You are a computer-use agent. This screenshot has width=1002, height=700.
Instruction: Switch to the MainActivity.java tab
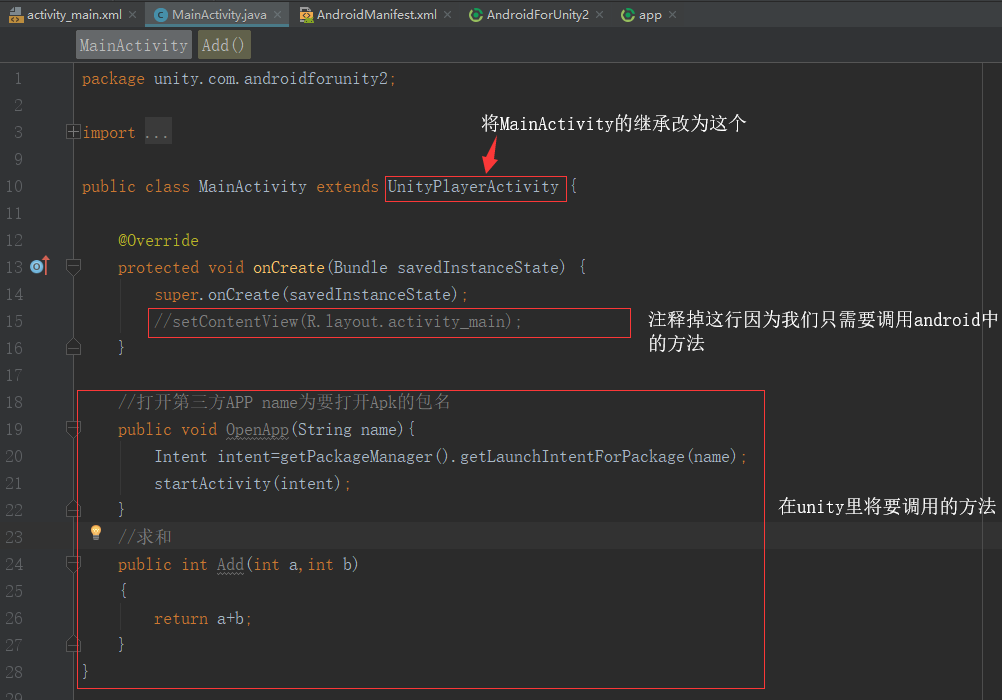point(220,15)
